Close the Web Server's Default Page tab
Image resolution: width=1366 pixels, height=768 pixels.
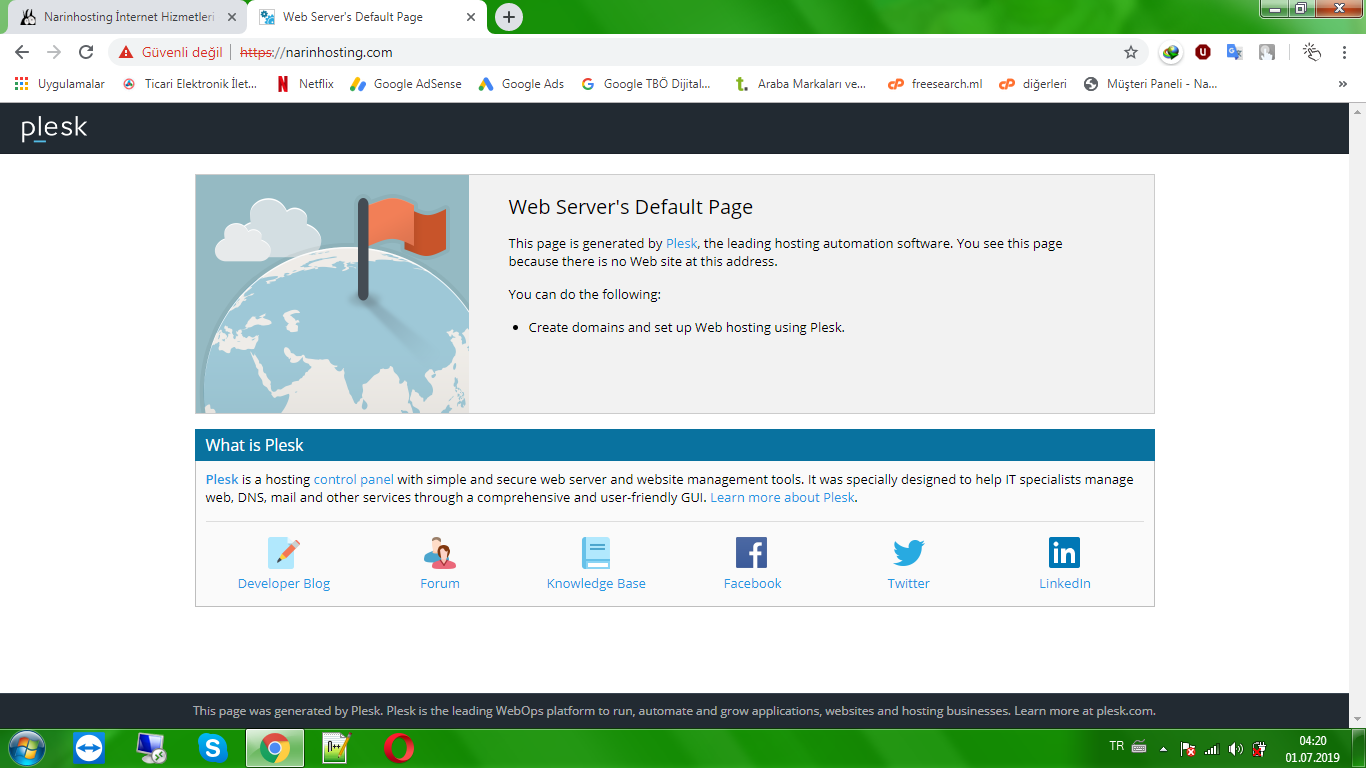[x=471, y=17]
